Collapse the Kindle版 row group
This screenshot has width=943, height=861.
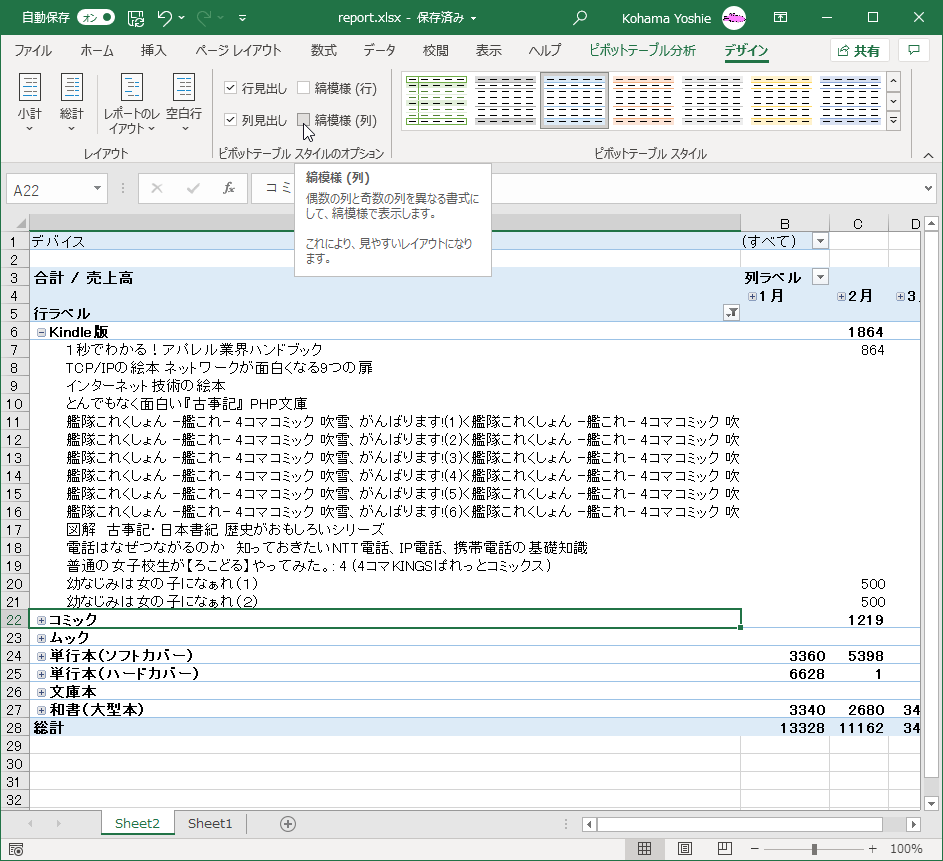pos(40,331)
